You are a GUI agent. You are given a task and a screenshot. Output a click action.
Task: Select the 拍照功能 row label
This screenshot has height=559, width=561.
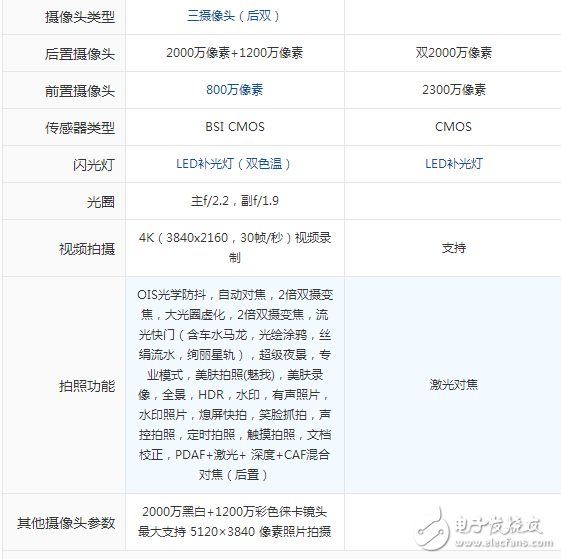(x=87, y=386)
